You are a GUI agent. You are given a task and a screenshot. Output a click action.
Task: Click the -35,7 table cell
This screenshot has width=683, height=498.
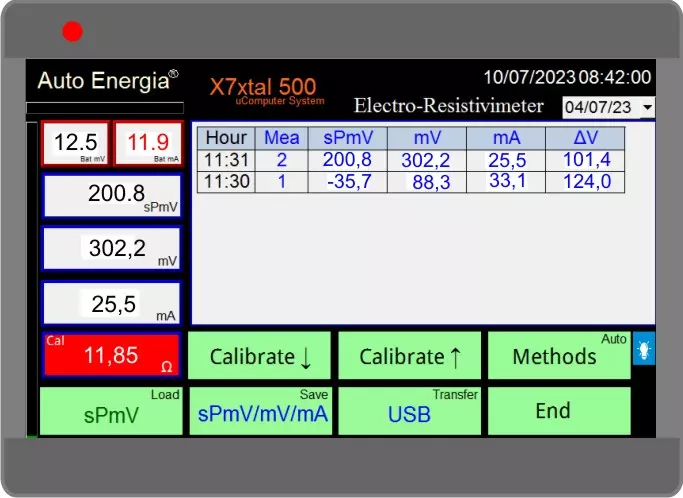pos(348,182)
